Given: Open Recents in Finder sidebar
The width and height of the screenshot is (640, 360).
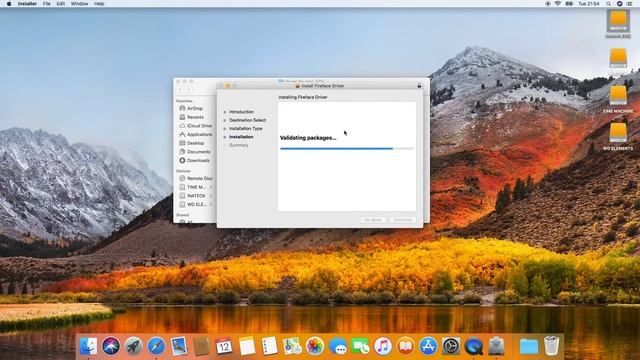Looking at the screenshot, I should [195, 117].
